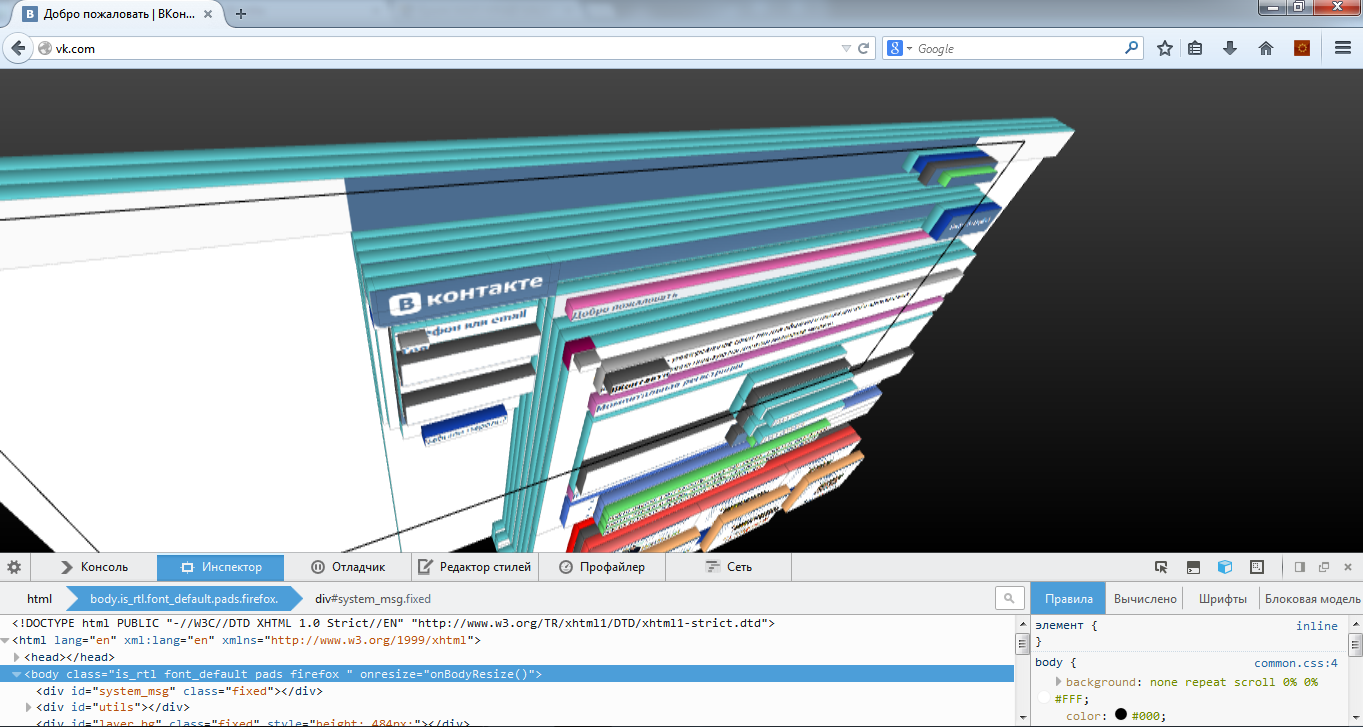Switch to the Консоль tab
The height and width of the screenshot is (727, 1363).
(x=93, y=567)
